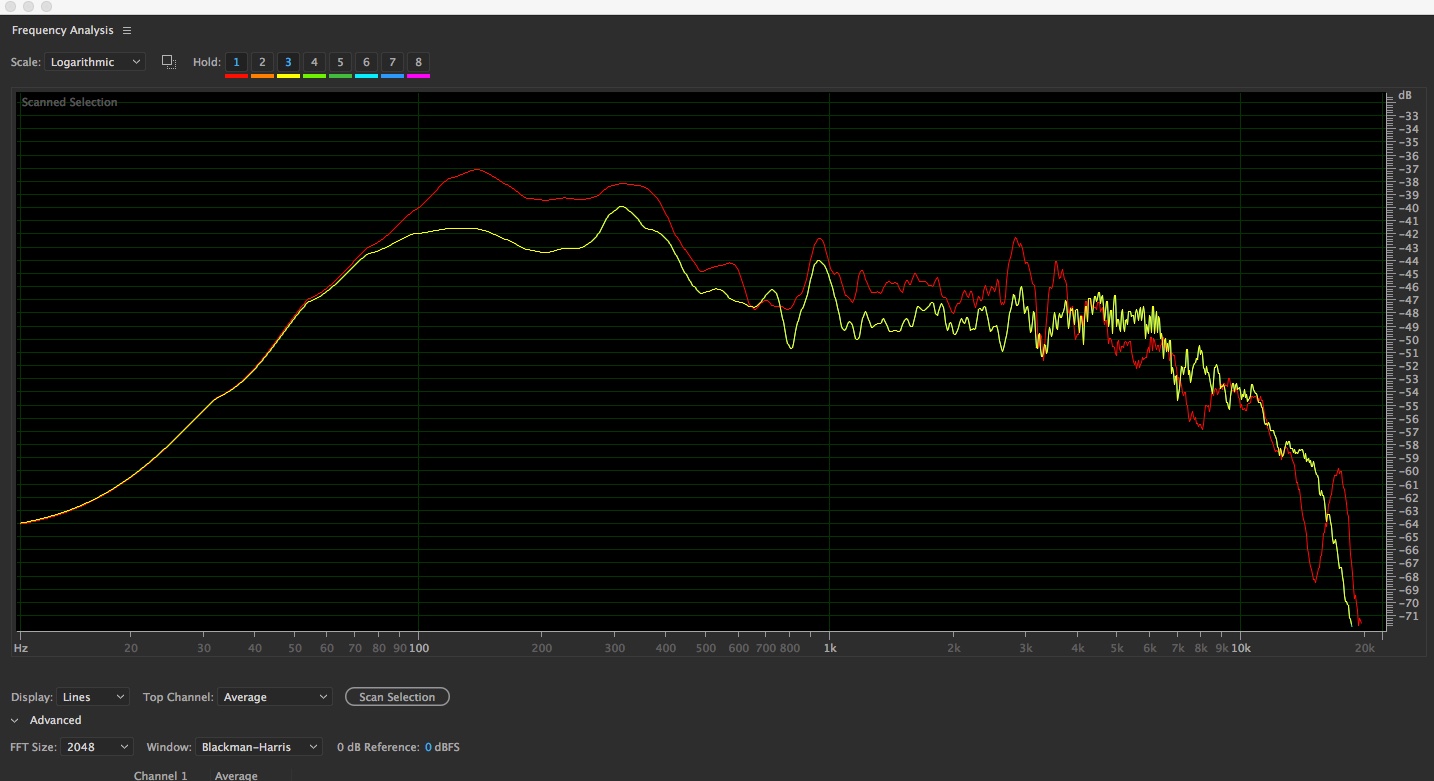This screenshot has height=781, width=1434.
Task: Click the dB axis label
Action: click(x=1405, y=95)
